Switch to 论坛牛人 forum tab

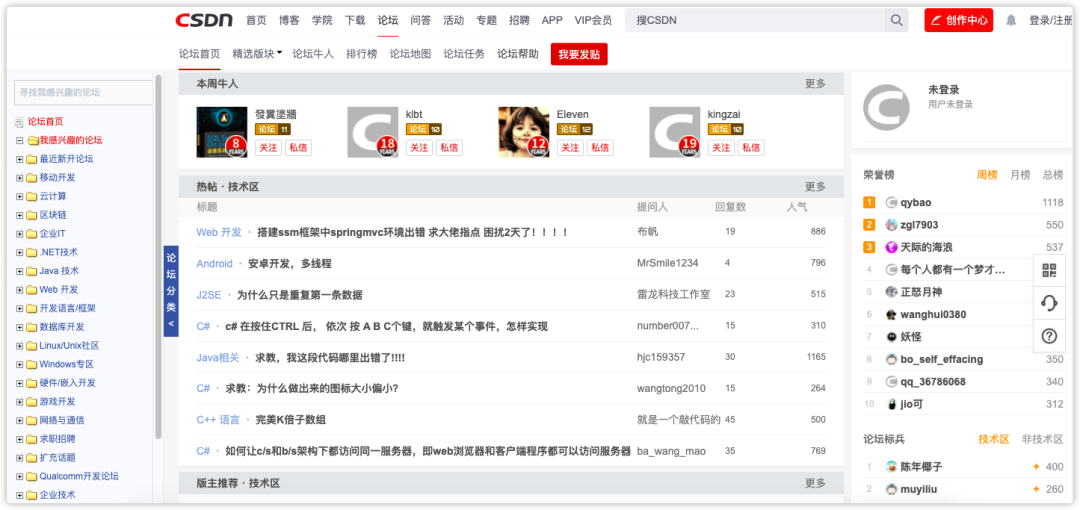point(313,54)
